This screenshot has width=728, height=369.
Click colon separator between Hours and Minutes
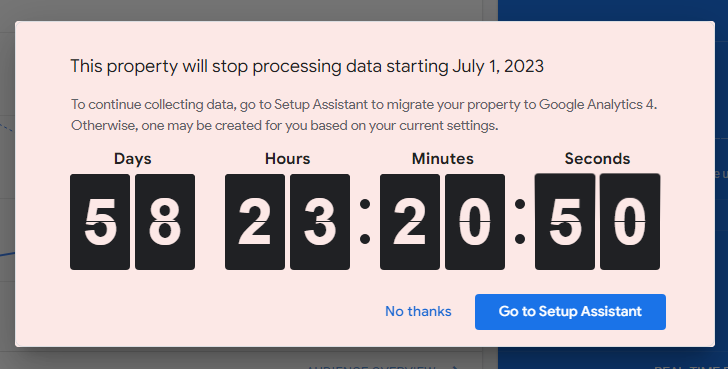[365, 221]
